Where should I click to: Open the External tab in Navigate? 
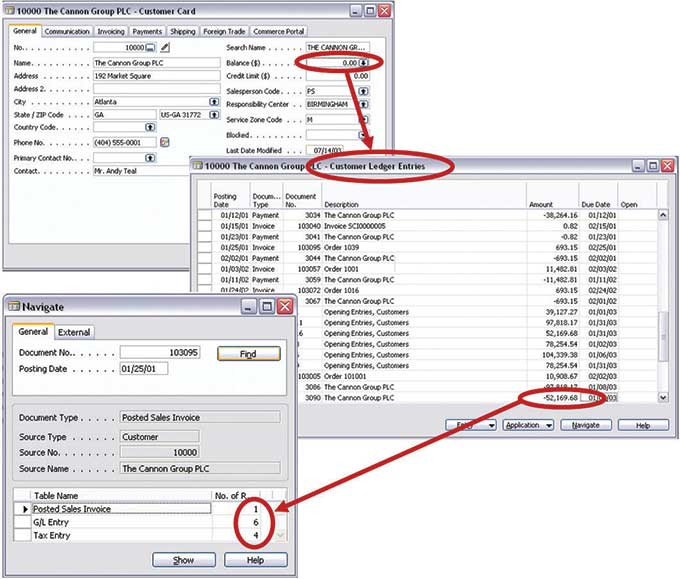[73, 333]
